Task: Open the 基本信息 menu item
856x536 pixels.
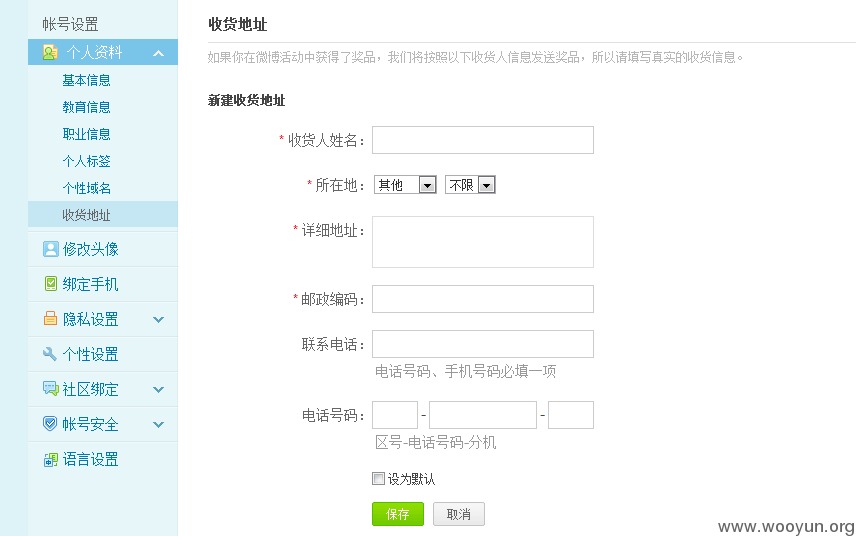Action: 86,80
